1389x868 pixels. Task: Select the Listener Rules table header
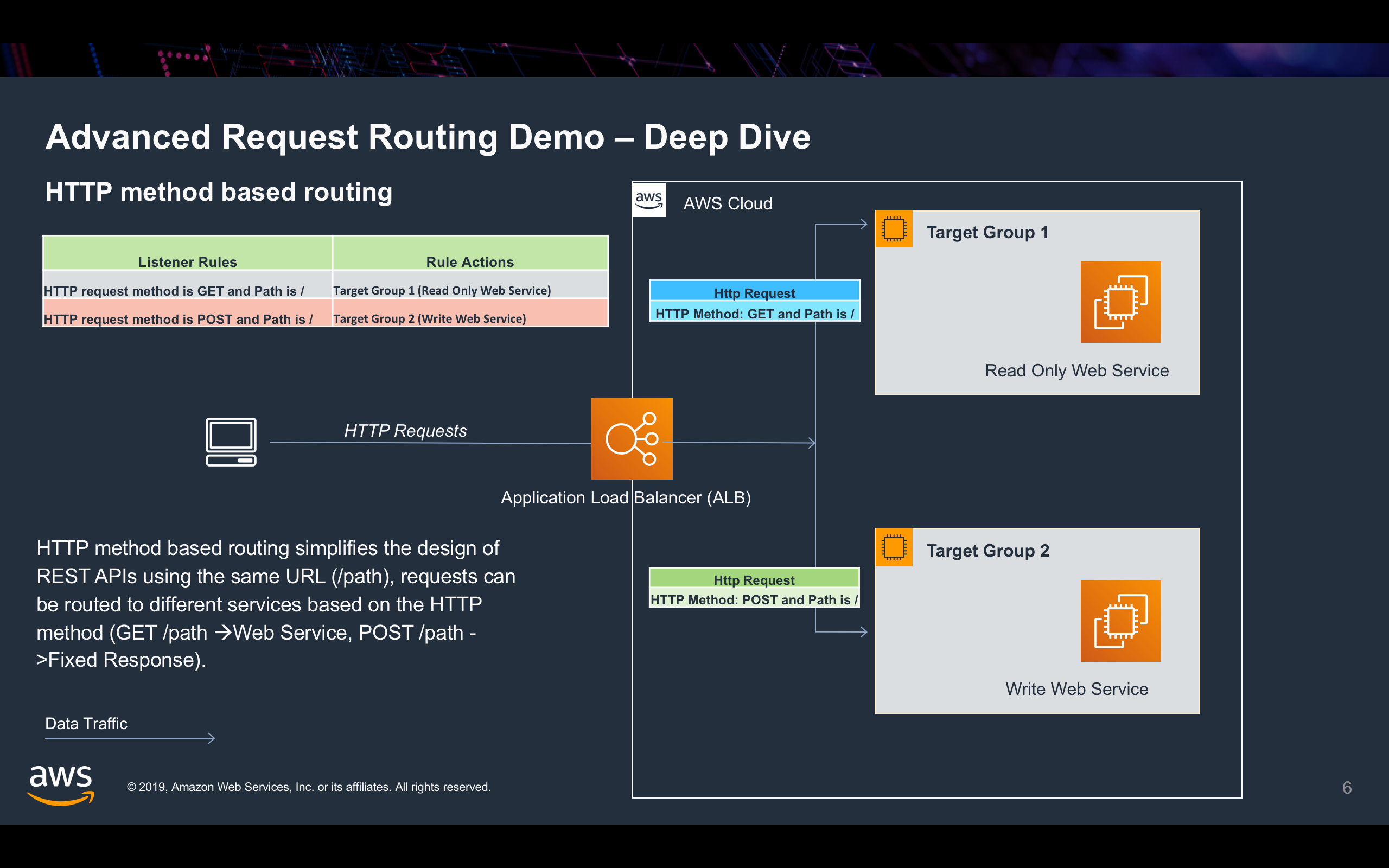(x=187, y=261)
